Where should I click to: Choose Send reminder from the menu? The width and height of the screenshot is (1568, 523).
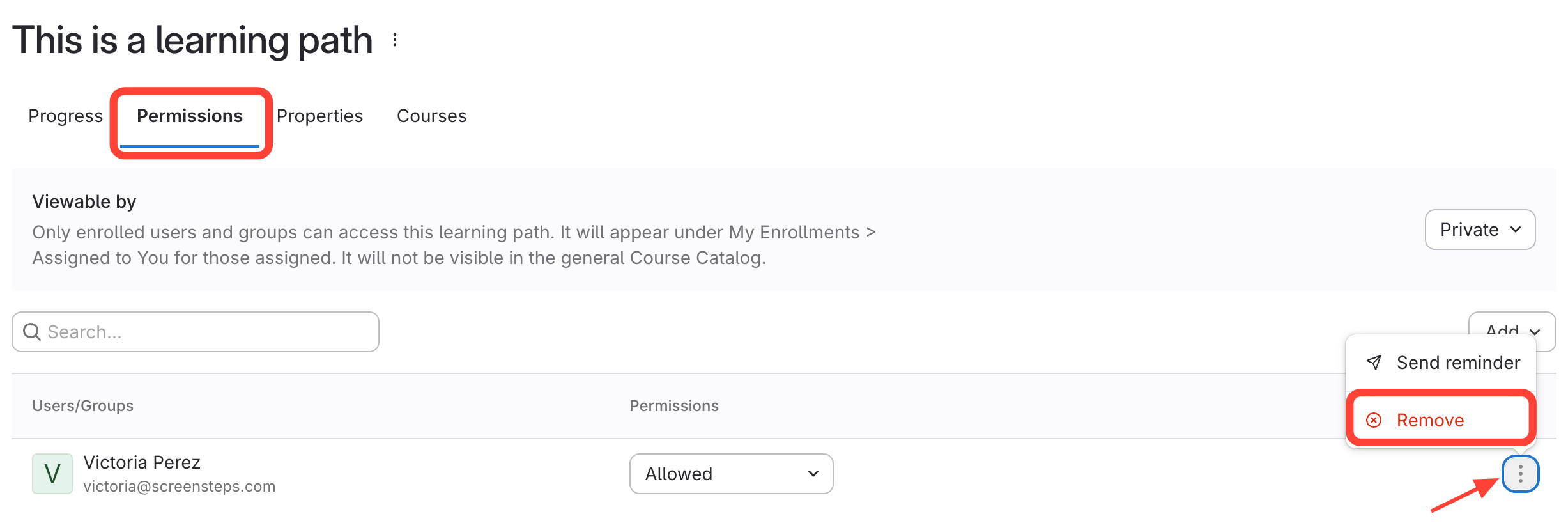tap(1457, 363)
